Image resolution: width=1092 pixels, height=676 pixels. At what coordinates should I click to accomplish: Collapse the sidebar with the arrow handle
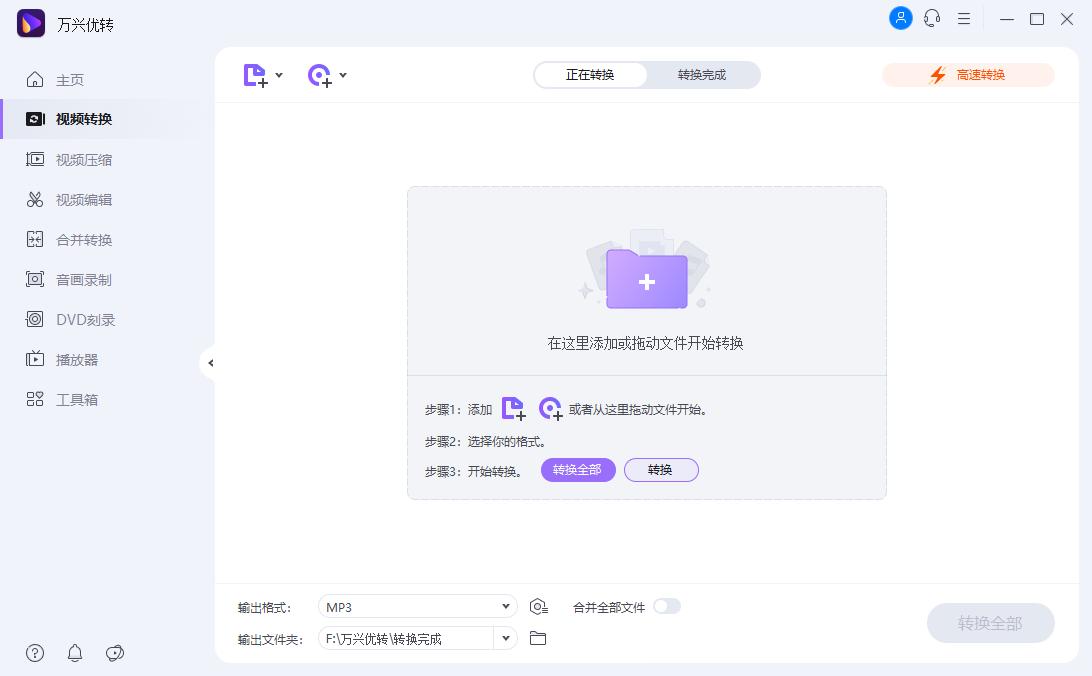211,364
